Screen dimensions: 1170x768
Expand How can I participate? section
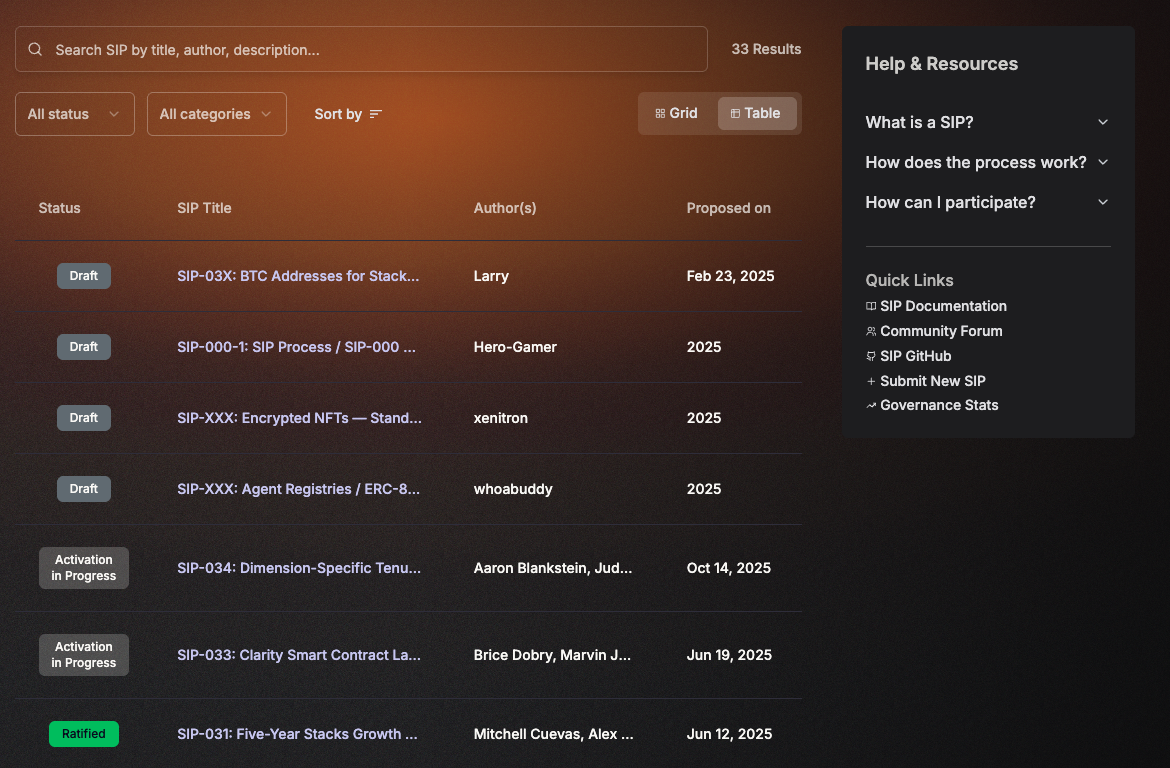tap(988, 202)
